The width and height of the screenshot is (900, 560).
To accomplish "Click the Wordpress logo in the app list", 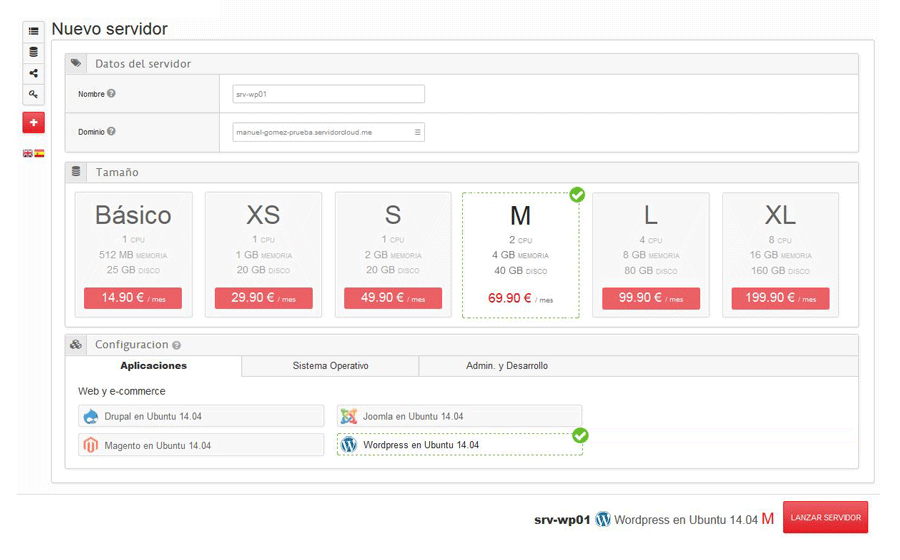I will (x=349, y=445).
